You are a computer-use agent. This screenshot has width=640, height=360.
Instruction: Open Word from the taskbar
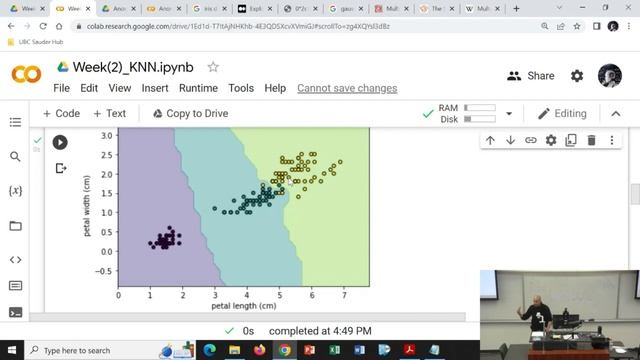coord(359,350)
